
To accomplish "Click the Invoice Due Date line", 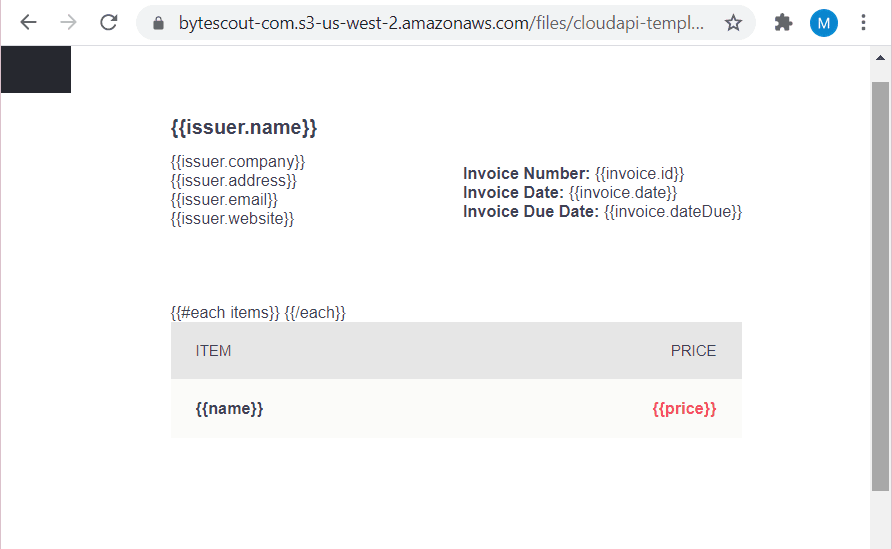I will [x=602, y=212].
